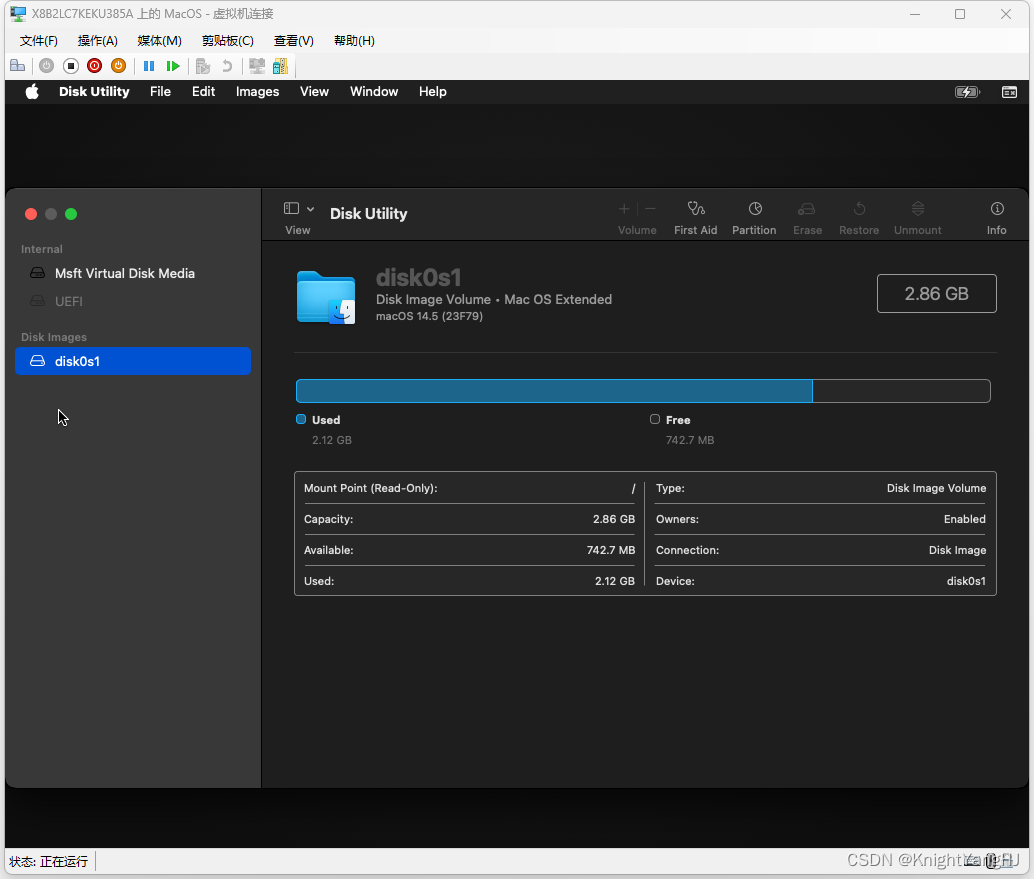Pause the virtual machine with the blue icon
This screenshot has height=879, width=1034.
pyautogui.click(x=149, y=66)
